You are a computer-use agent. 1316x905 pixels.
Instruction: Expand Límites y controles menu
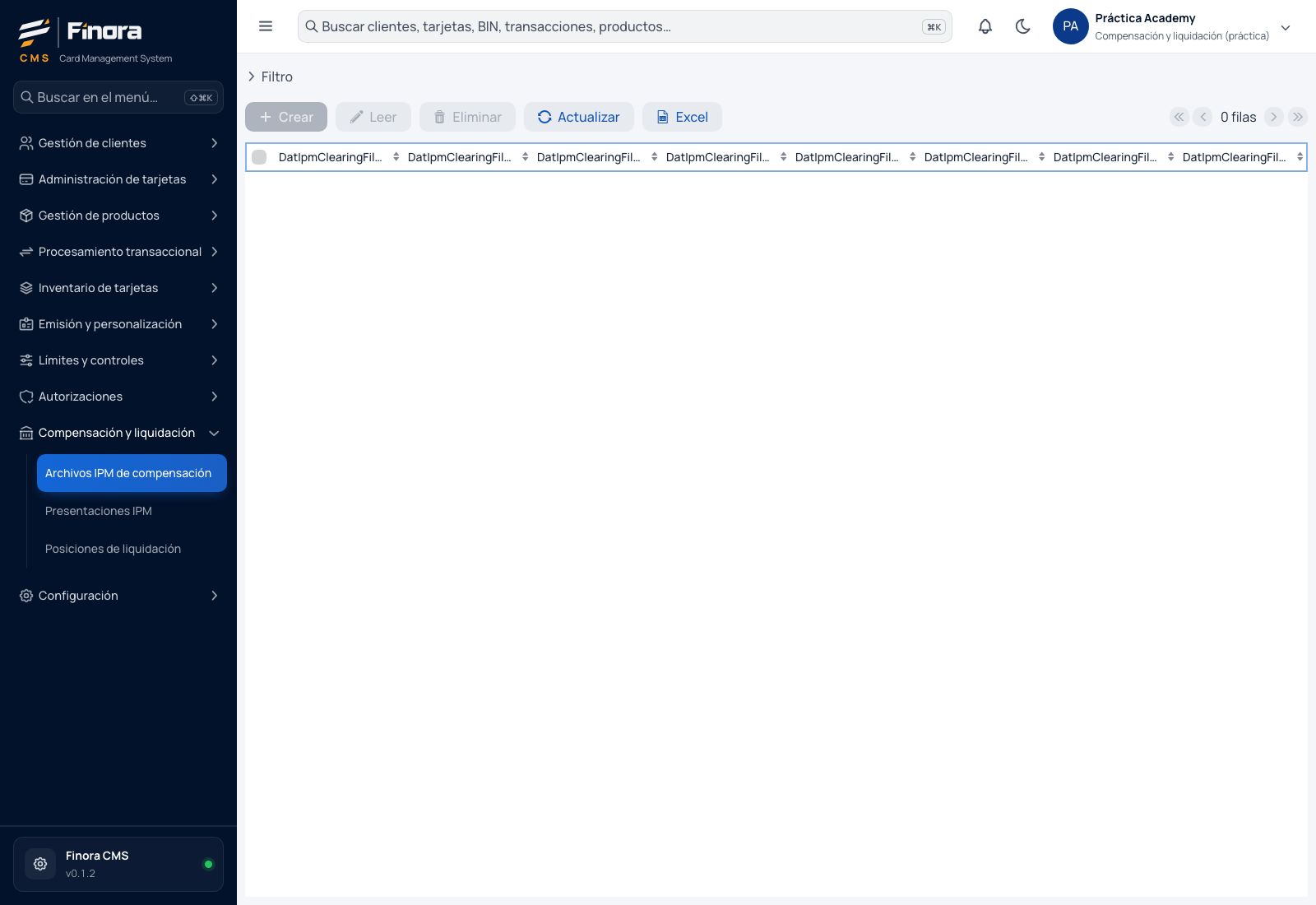coord(118,360)
